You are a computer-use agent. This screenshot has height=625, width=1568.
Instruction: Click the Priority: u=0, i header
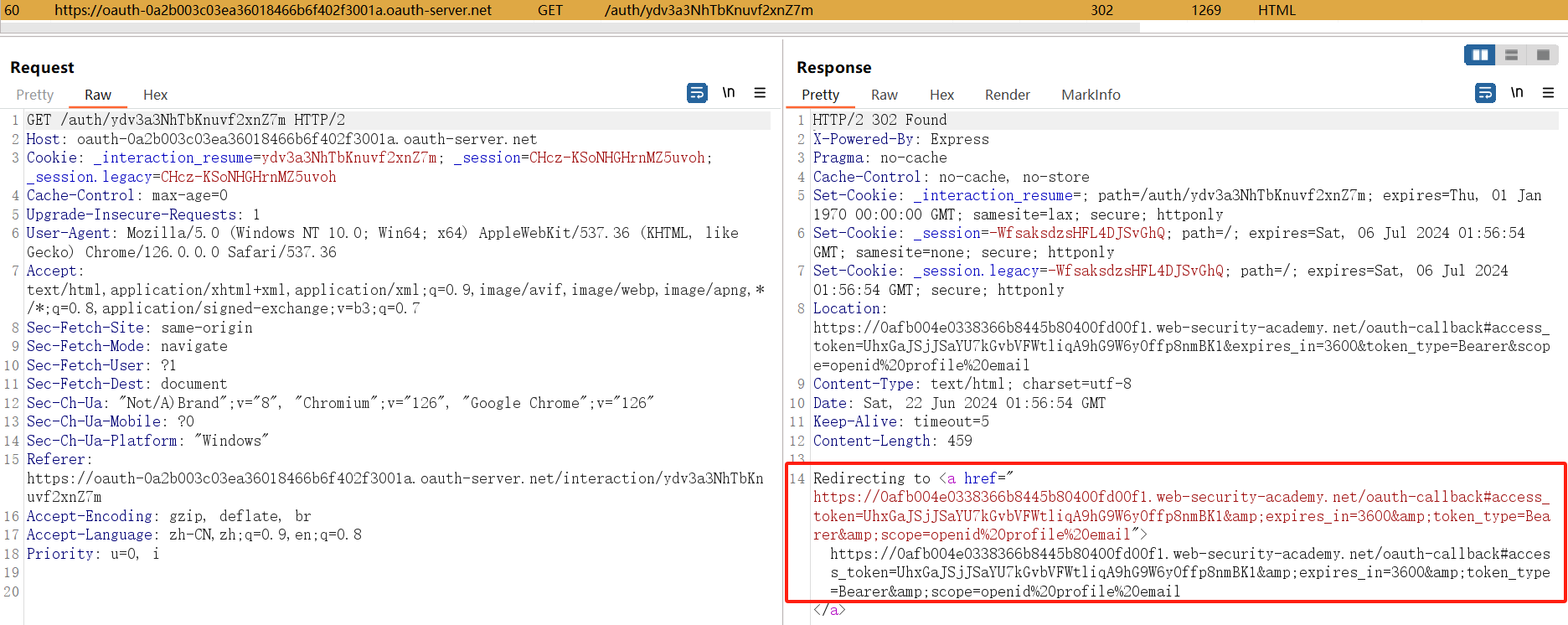[x=93, y=554]
